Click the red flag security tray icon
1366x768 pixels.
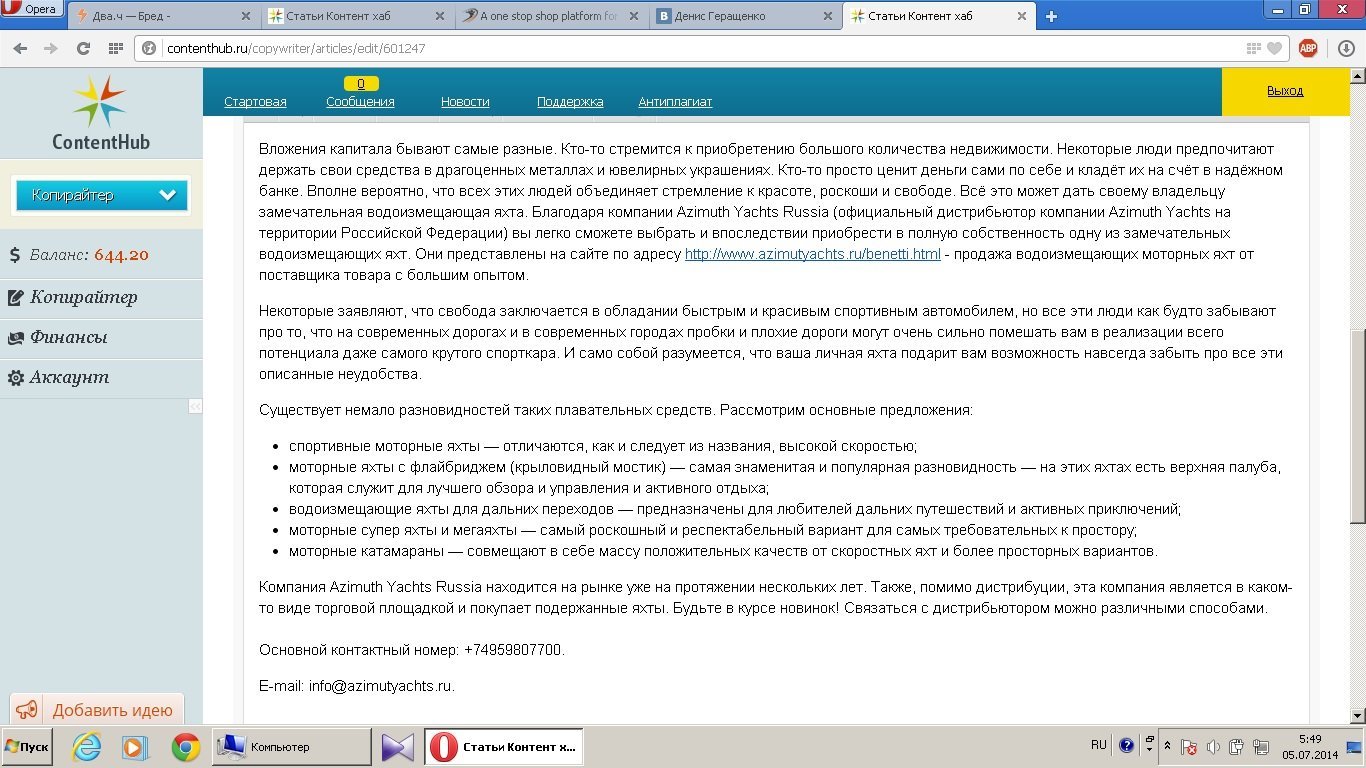point(1189,747)
